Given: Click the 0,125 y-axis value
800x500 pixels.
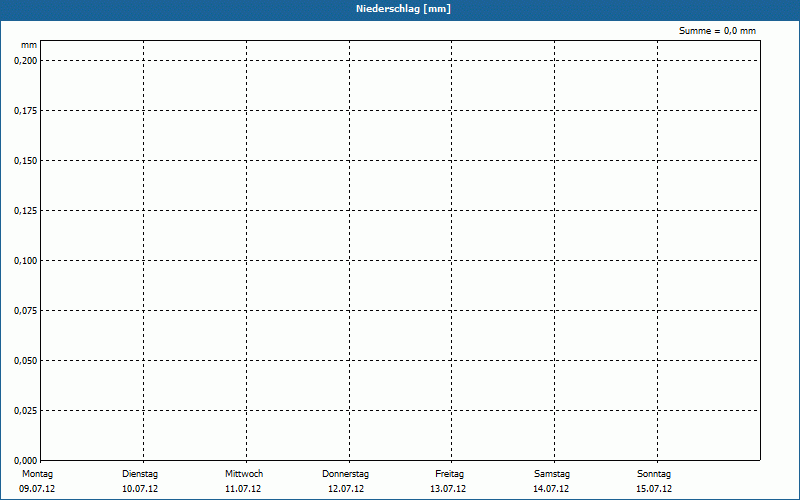Looking at the screenshot, I should [x=26, y=211].
